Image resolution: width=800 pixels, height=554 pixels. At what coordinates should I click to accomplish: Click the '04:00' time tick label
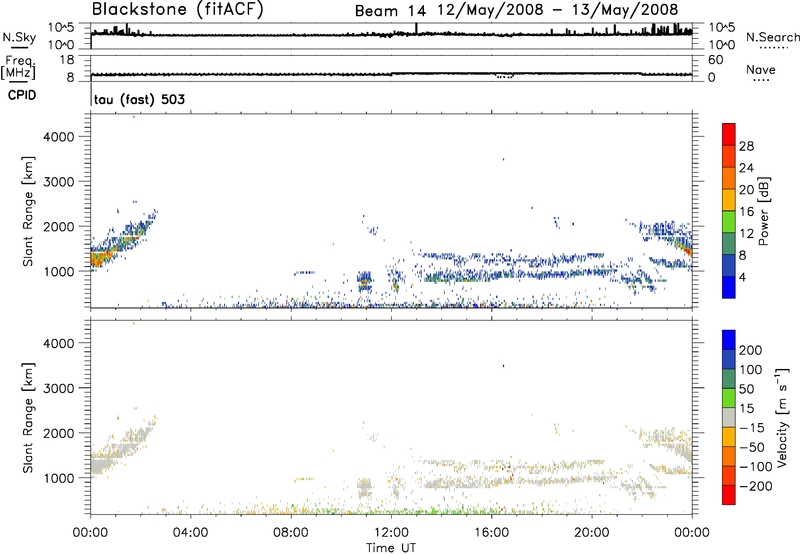click(x=191, y=533)
